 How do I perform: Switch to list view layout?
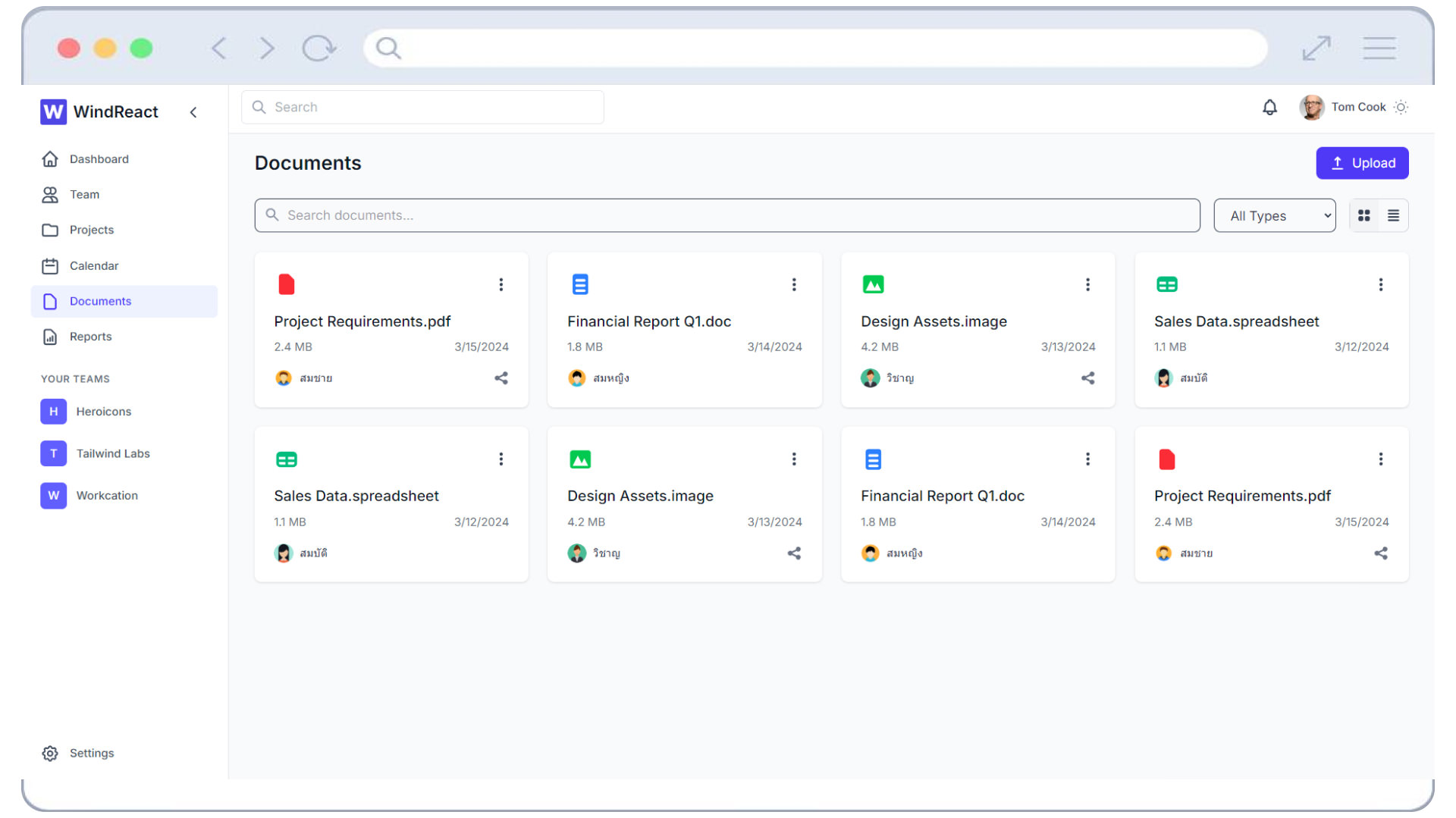pos(1393,216)
